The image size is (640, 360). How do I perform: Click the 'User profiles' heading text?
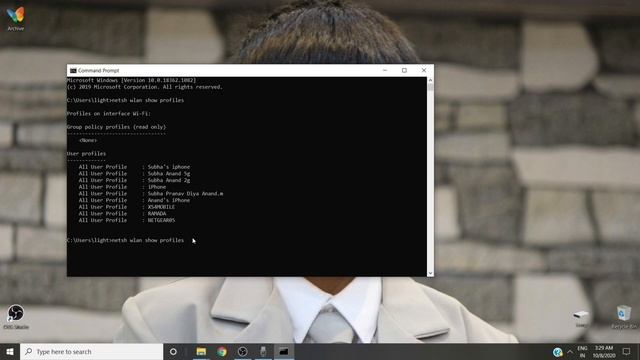[x=86, y=153]
